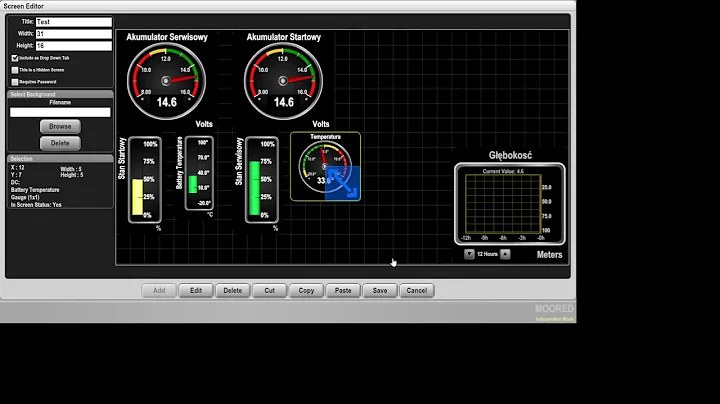Click the Edit button

pyautogui.click(x=196, y=291)
